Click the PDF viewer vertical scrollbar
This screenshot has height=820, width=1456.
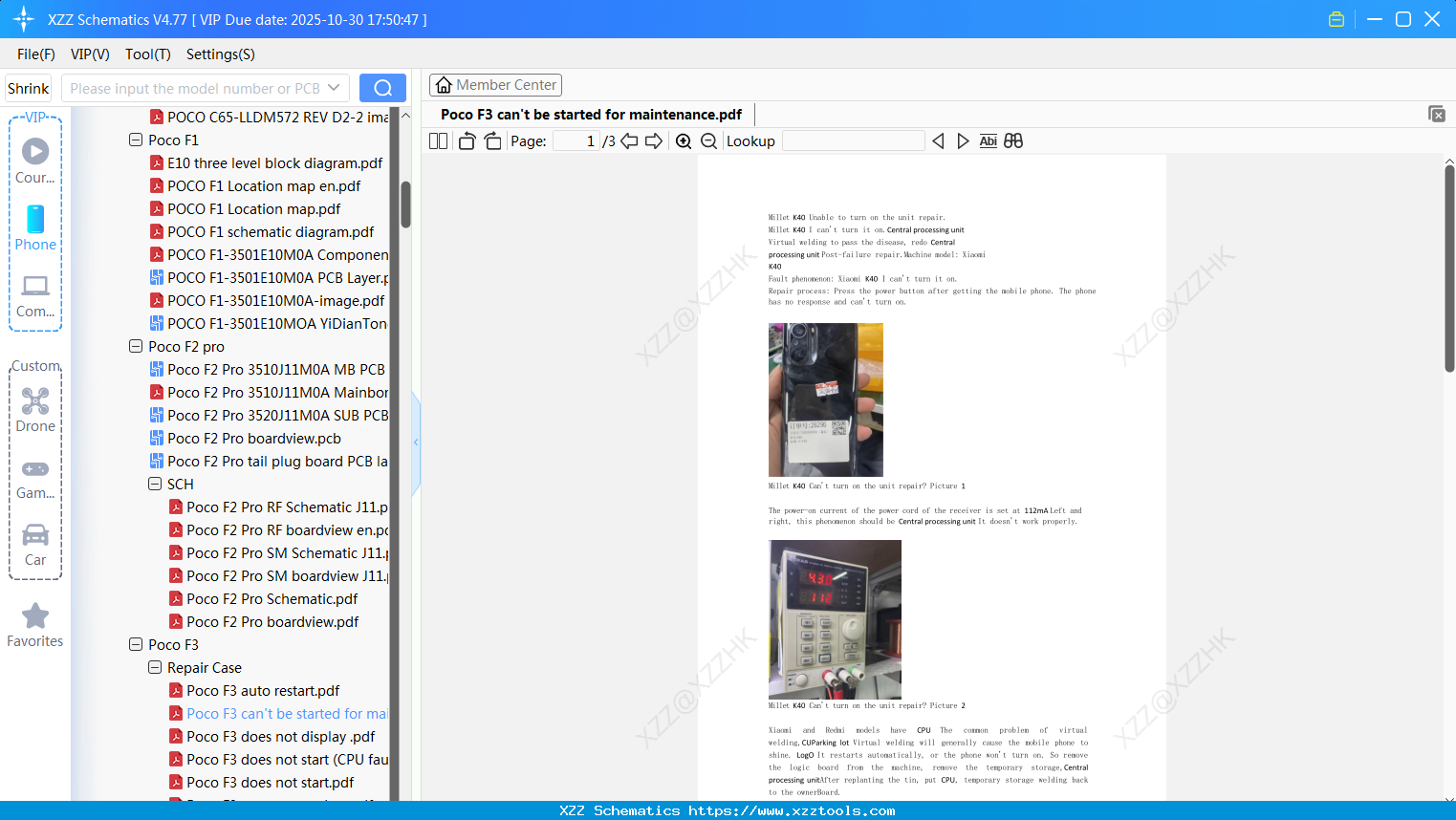point(1449,268)
